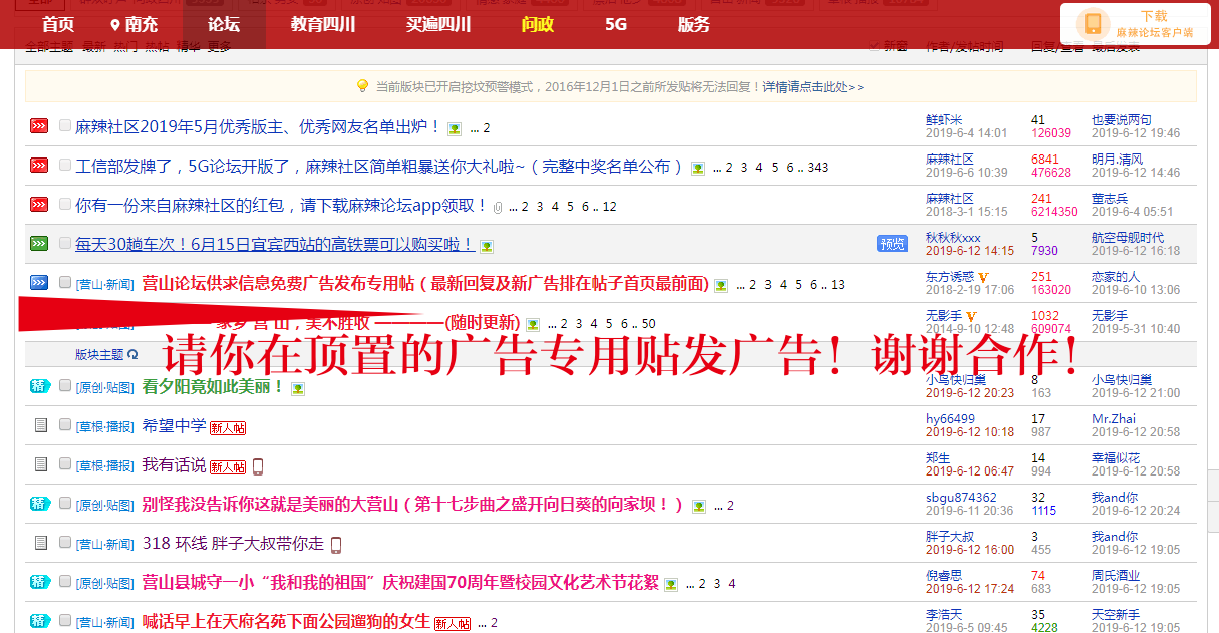Select checkbox beside 318 环线 胖子大叔带你走

tap(65, 543)
